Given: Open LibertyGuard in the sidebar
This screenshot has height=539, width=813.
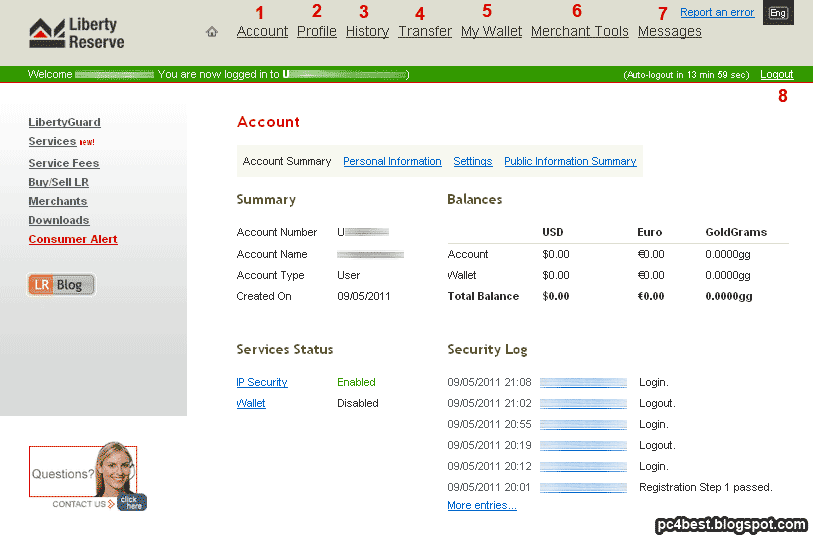Looking at the screenshot, I should pyautogui.click(x=64, y=122).
